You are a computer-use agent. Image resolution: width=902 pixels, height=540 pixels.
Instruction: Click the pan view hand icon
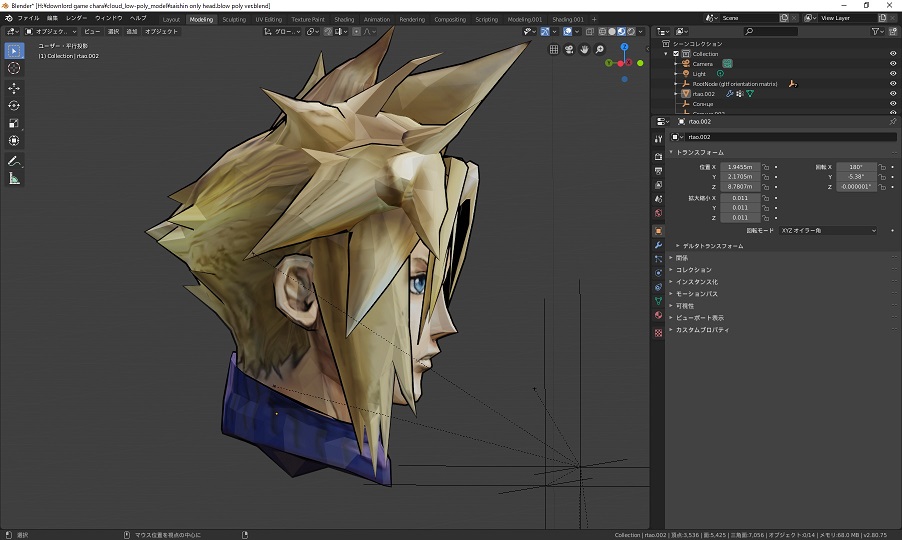(x=584, y=49)
